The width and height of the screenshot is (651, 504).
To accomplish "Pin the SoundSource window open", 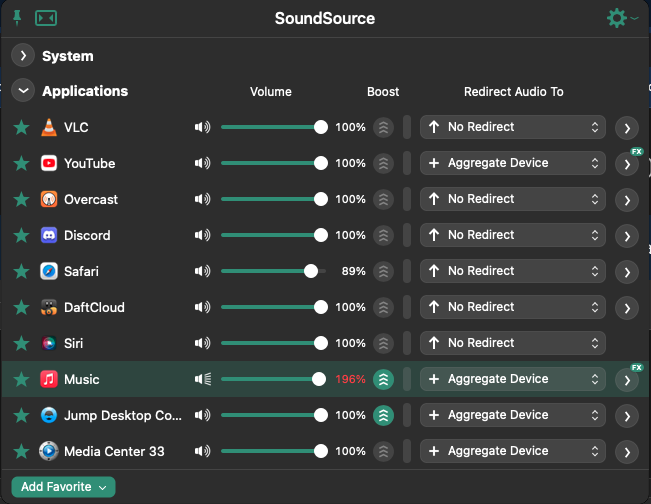I will pos(17,18).
